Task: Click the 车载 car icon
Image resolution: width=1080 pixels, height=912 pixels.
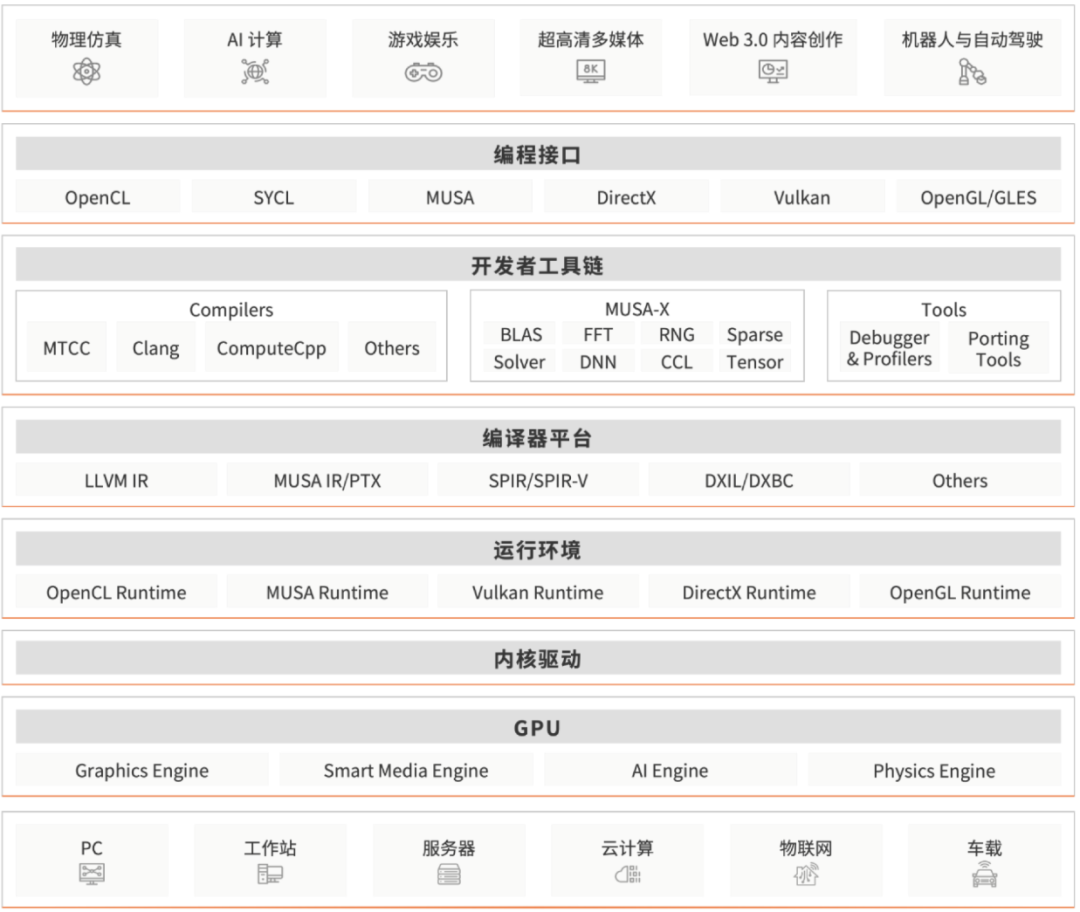Action: pyautogui.click(x=984, y=873)
